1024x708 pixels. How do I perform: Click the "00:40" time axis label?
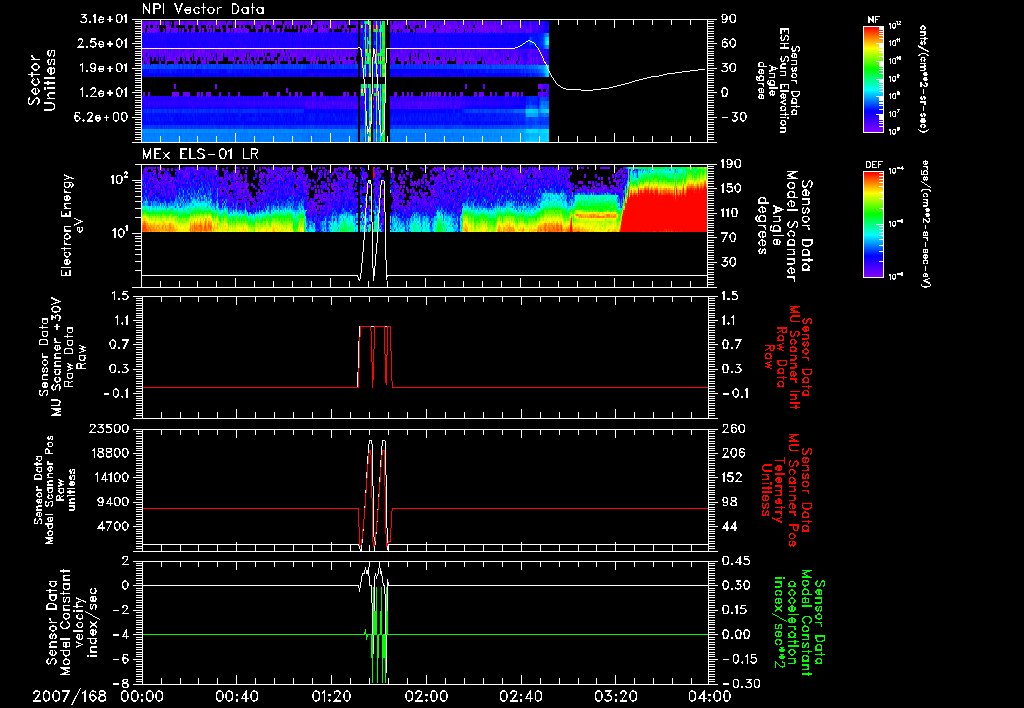236,697
